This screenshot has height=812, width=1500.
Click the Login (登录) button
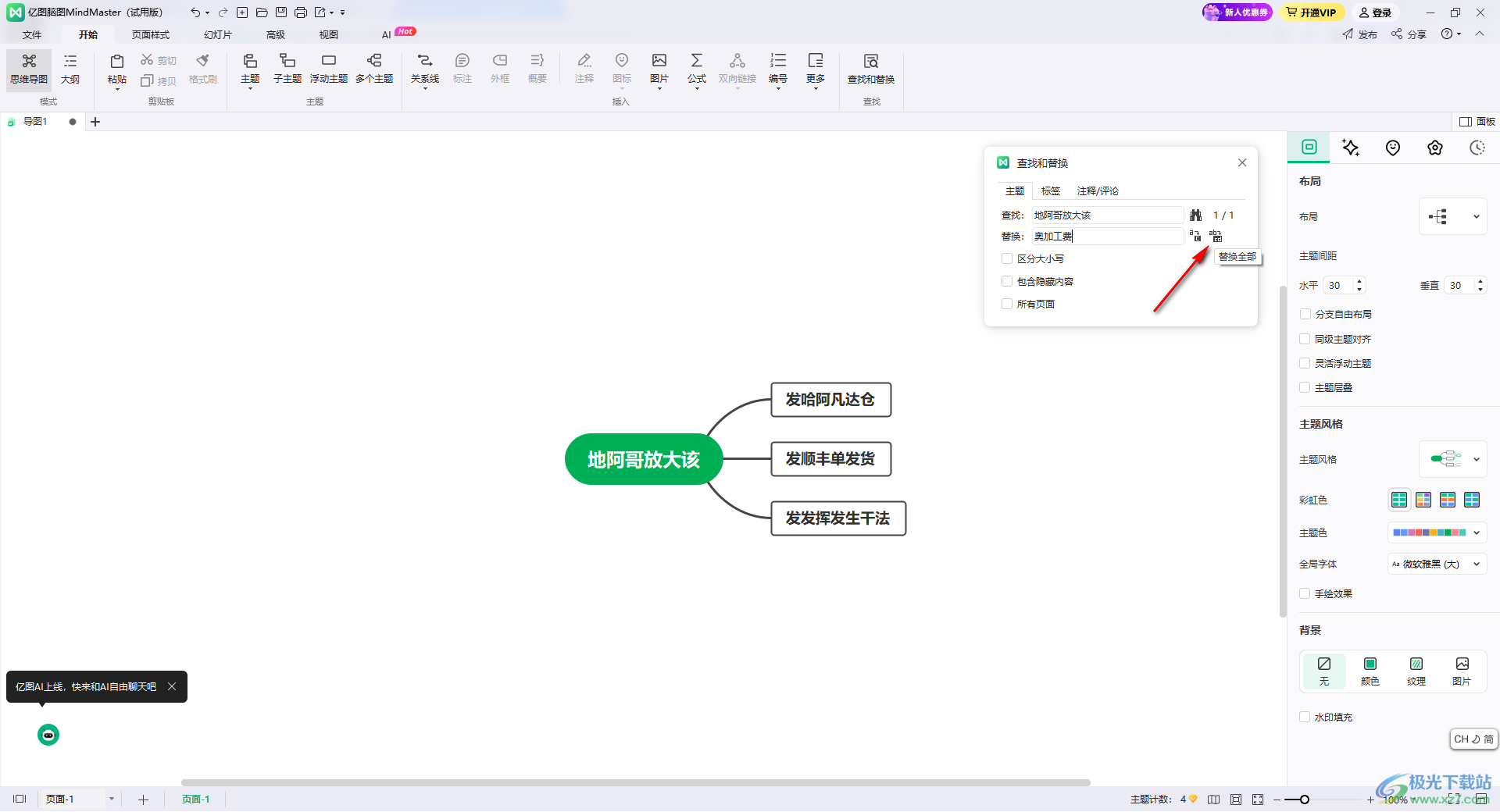pyautogui.click(x=1376, y=12)
